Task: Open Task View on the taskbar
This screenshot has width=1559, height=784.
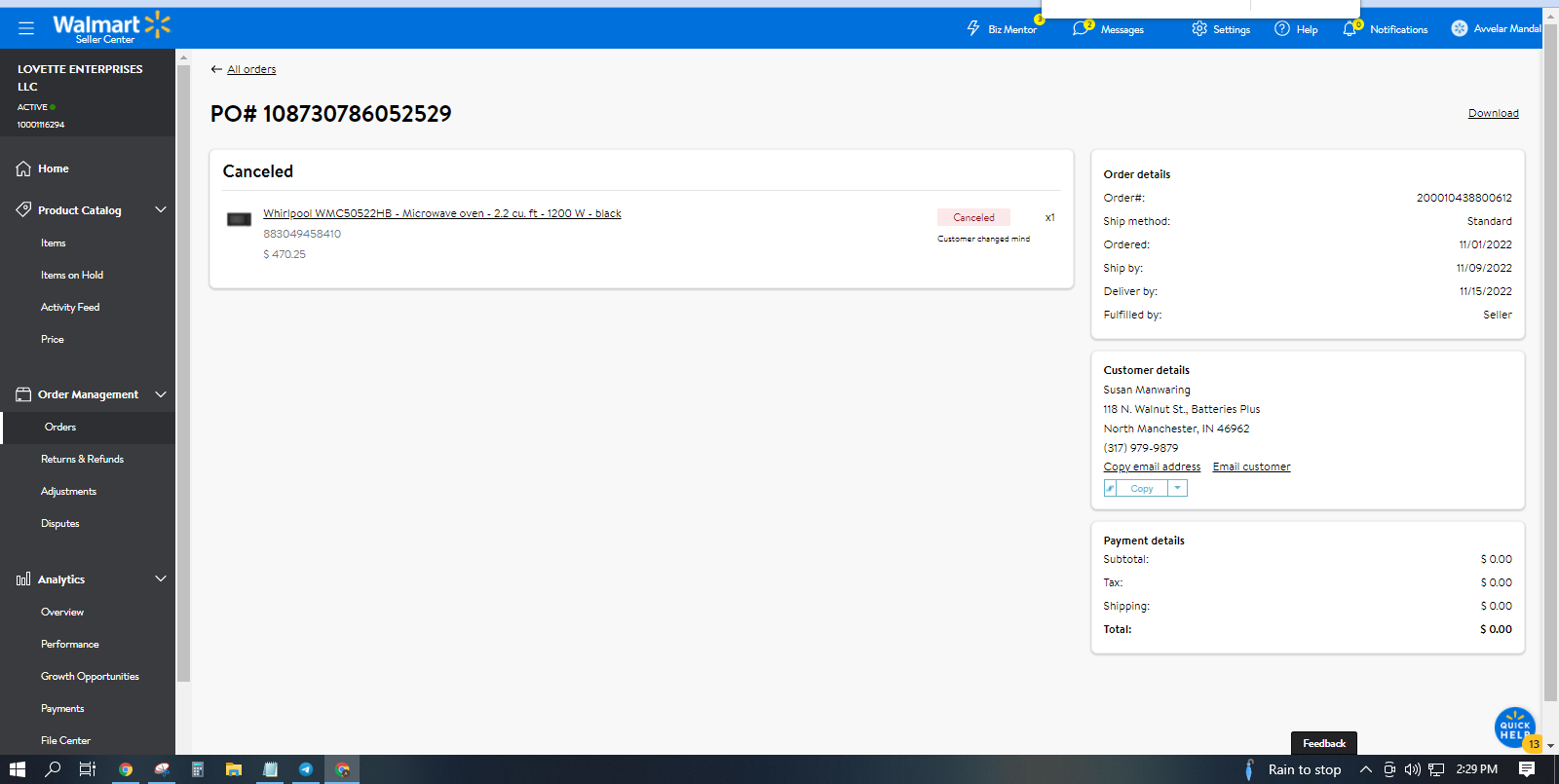Action: click(88, 769)
